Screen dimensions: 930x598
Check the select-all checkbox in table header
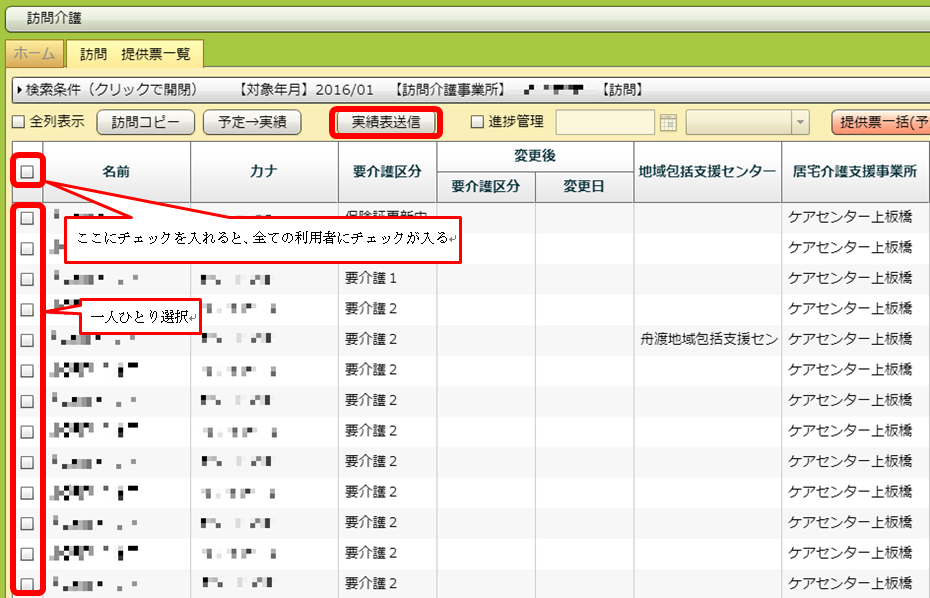(x=27, y=171)
